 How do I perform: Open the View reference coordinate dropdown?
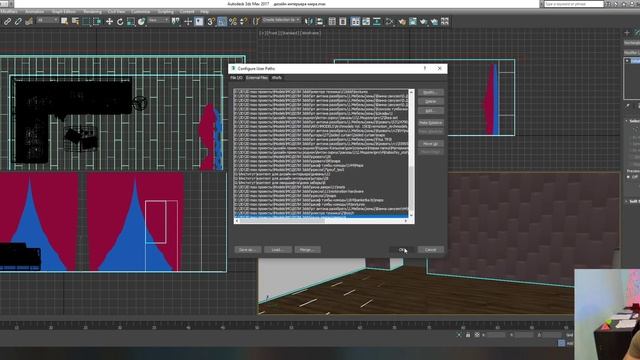(x=158, y=20)
